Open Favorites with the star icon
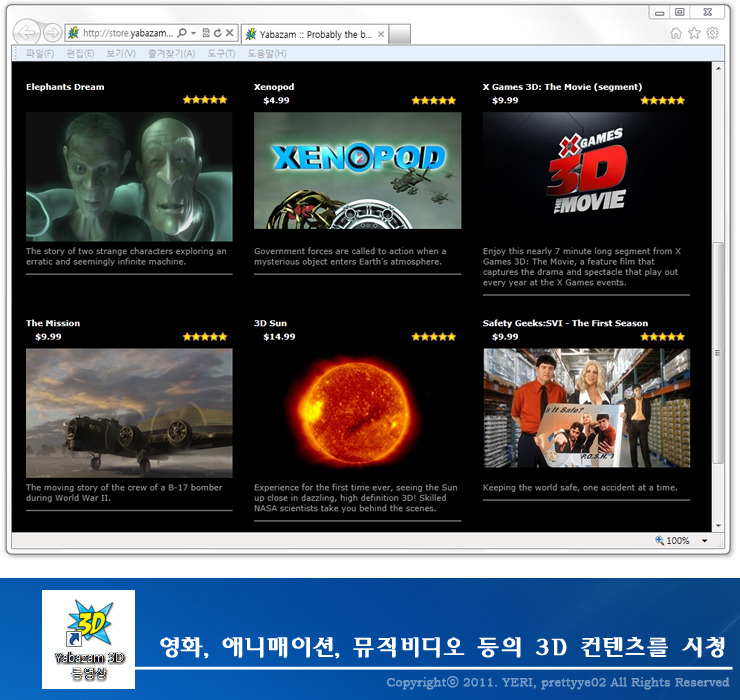This screenshot has height=700, width=740. click(694, 33)
